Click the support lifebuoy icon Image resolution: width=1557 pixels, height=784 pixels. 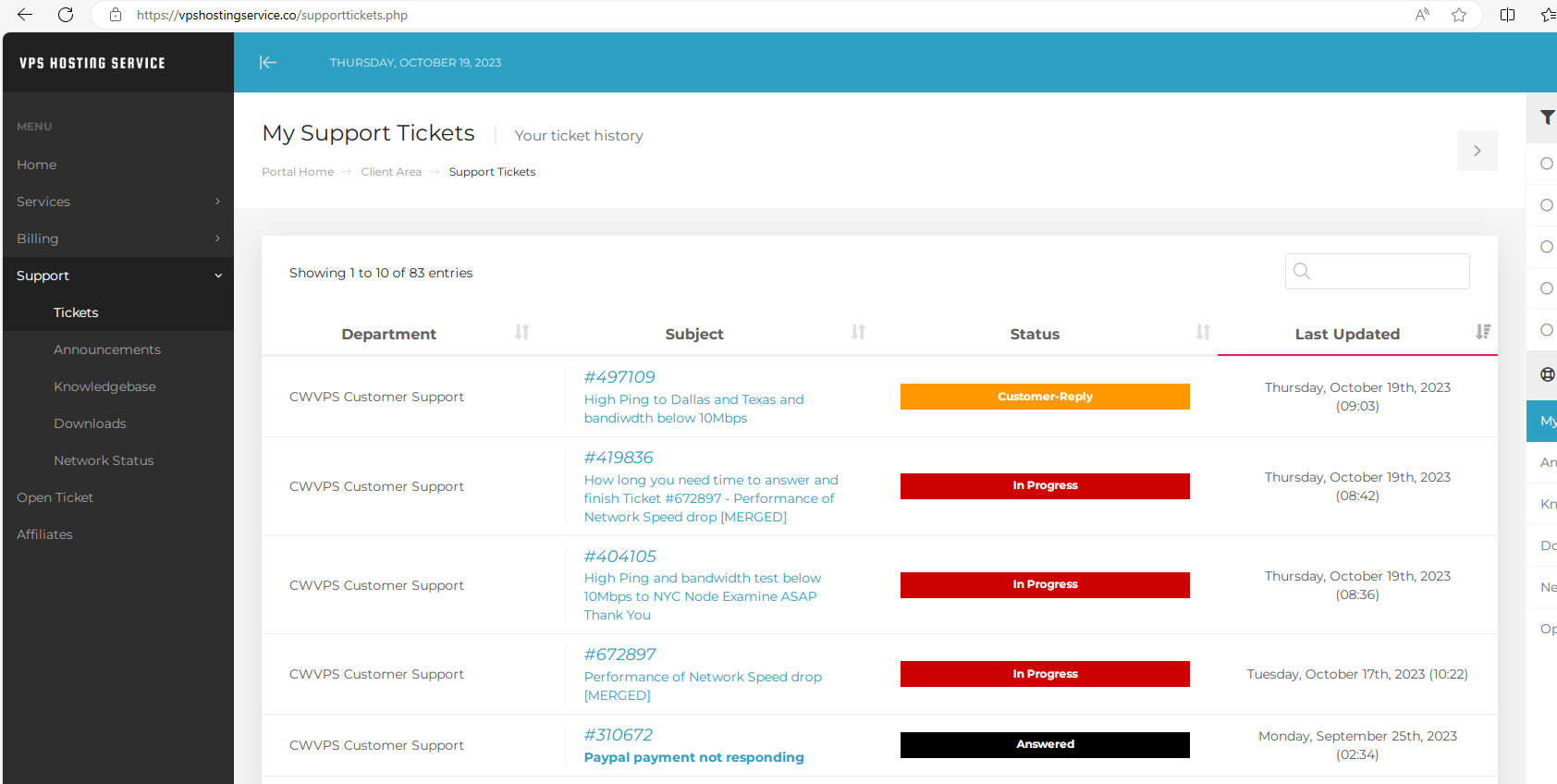point(1548,374)
